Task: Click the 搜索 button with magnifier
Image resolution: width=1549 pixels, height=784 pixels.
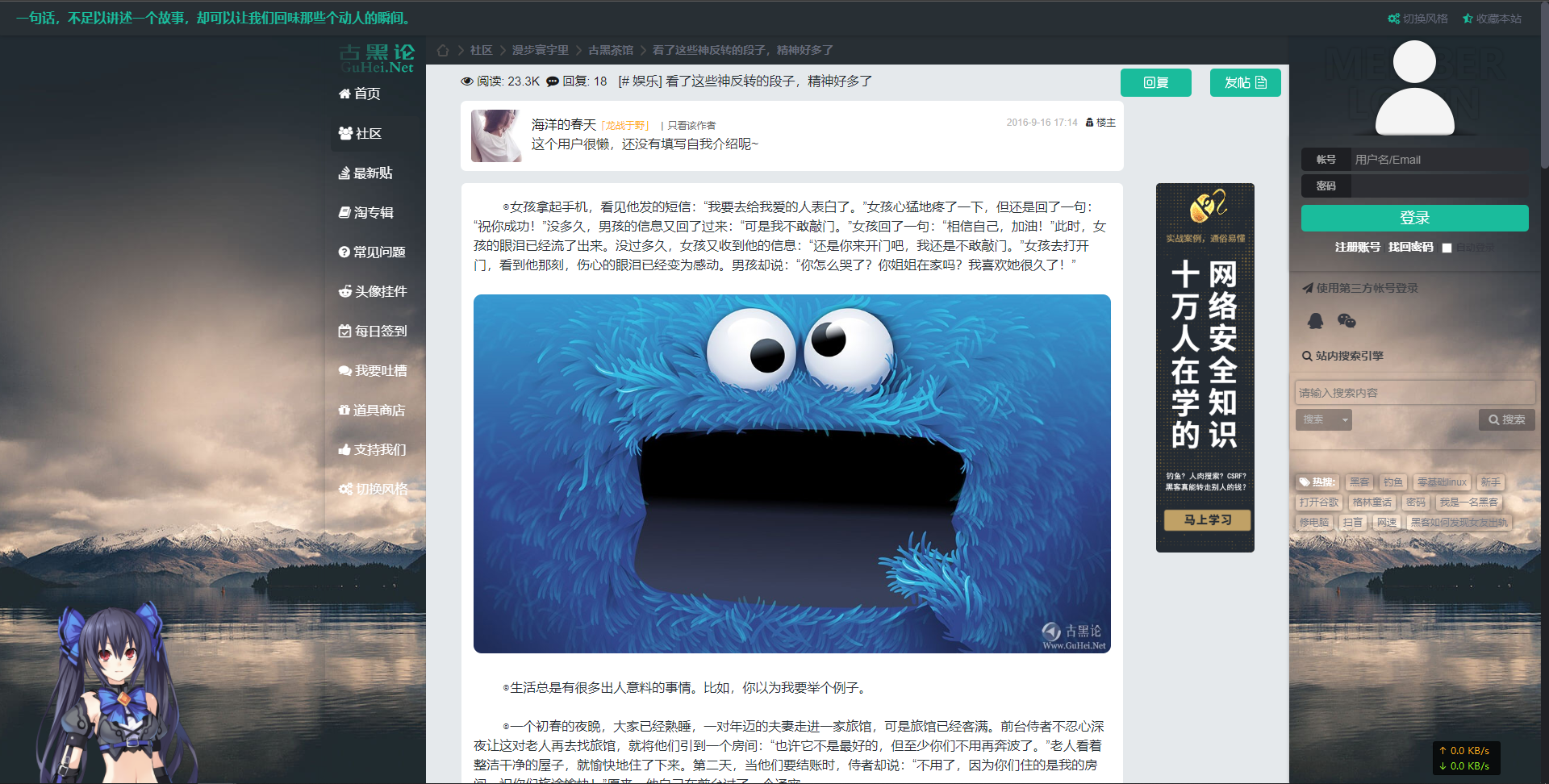Action: point(1506,419)
